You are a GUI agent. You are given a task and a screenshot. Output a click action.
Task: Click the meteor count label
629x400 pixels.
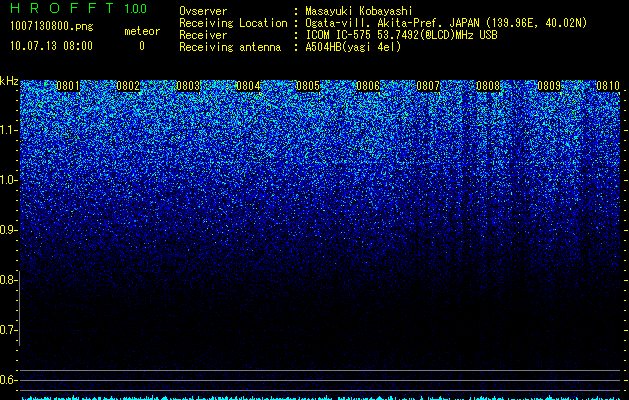click(142, 31)
